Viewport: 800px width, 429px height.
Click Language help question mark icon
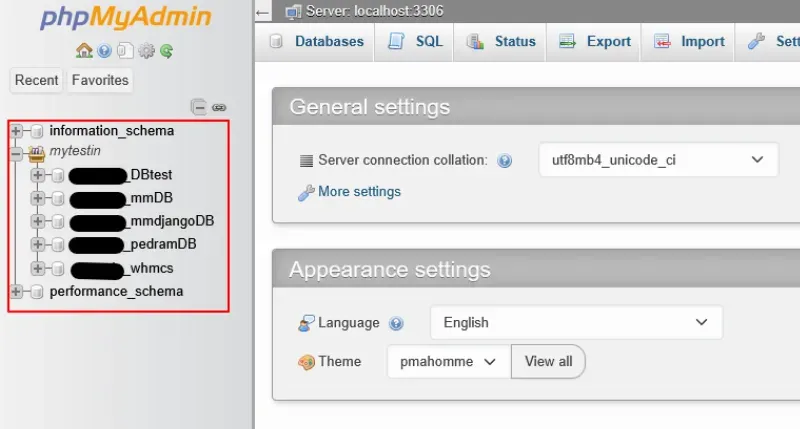point(396,323)
